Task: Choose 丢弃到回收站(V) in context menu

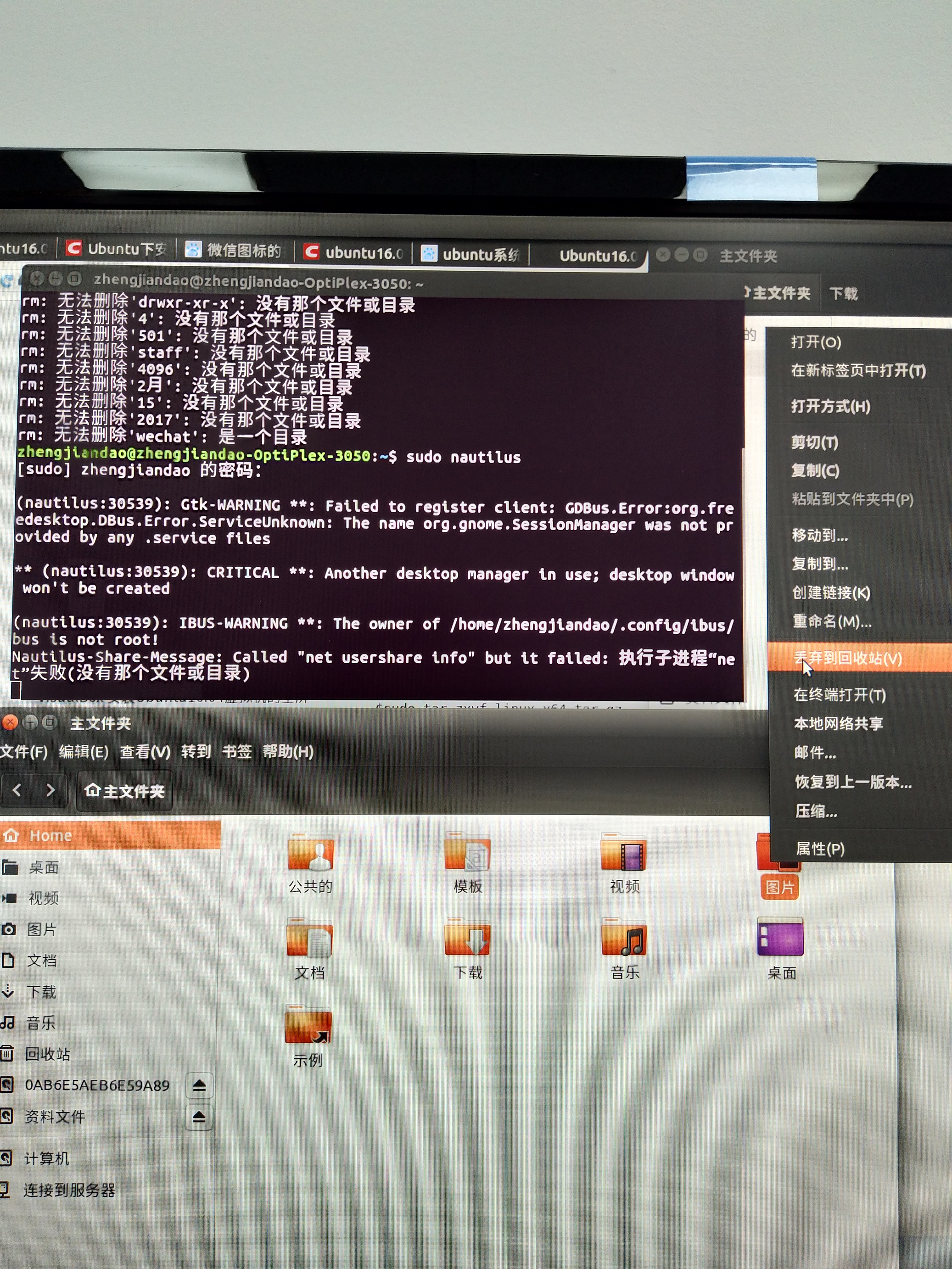Action: (847, 658)
